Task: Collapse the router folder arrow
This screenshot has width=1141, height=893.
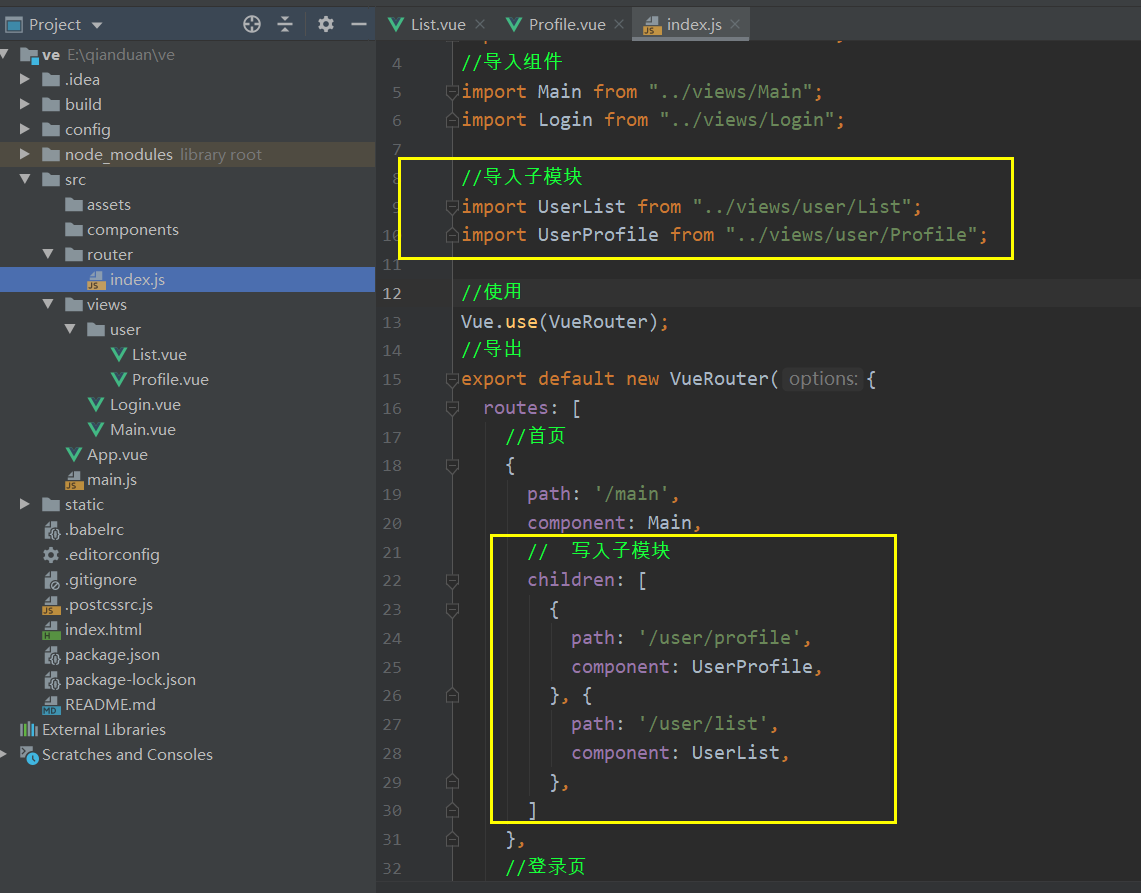Action: 47,254
